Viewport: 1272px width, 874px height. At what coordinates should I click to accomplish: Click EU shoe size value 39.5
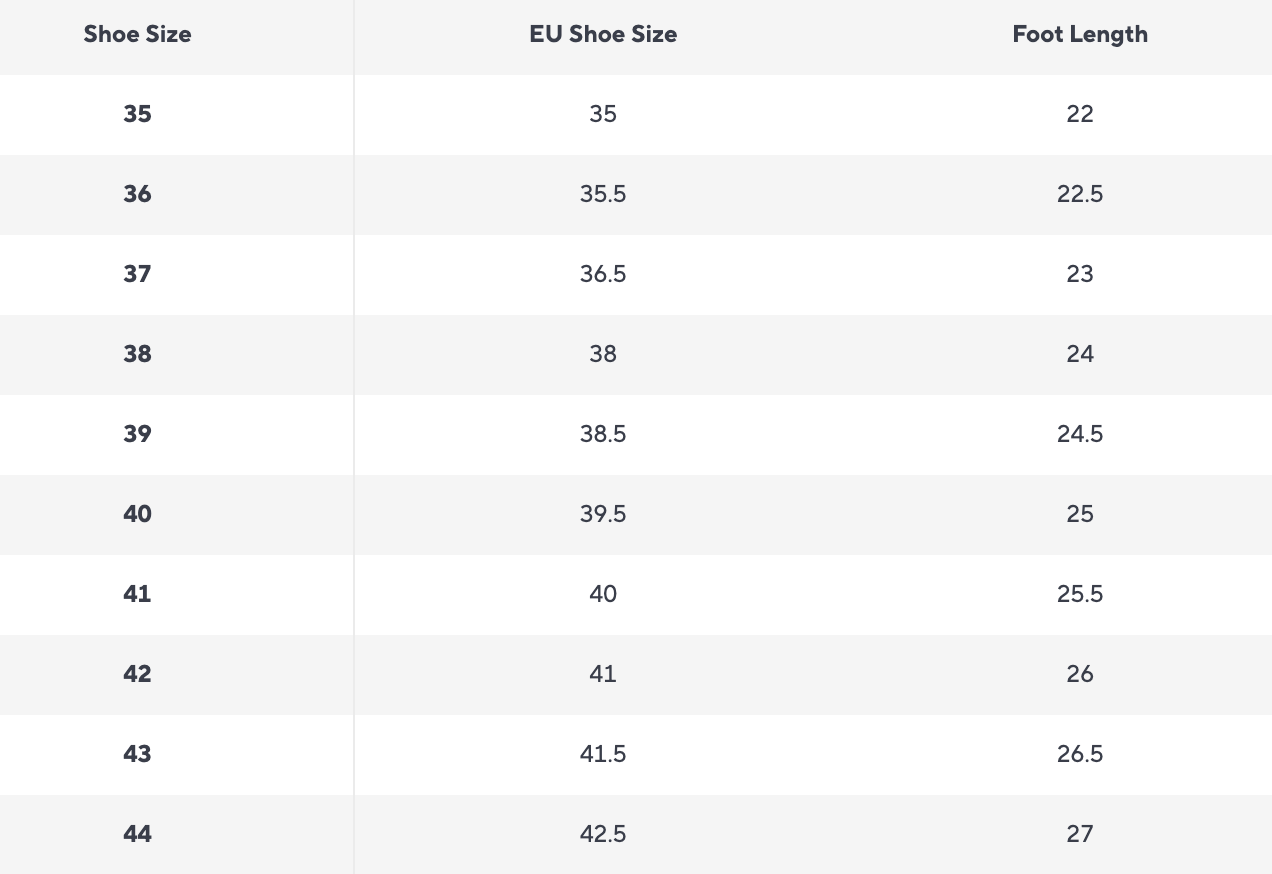pos(603,514)
